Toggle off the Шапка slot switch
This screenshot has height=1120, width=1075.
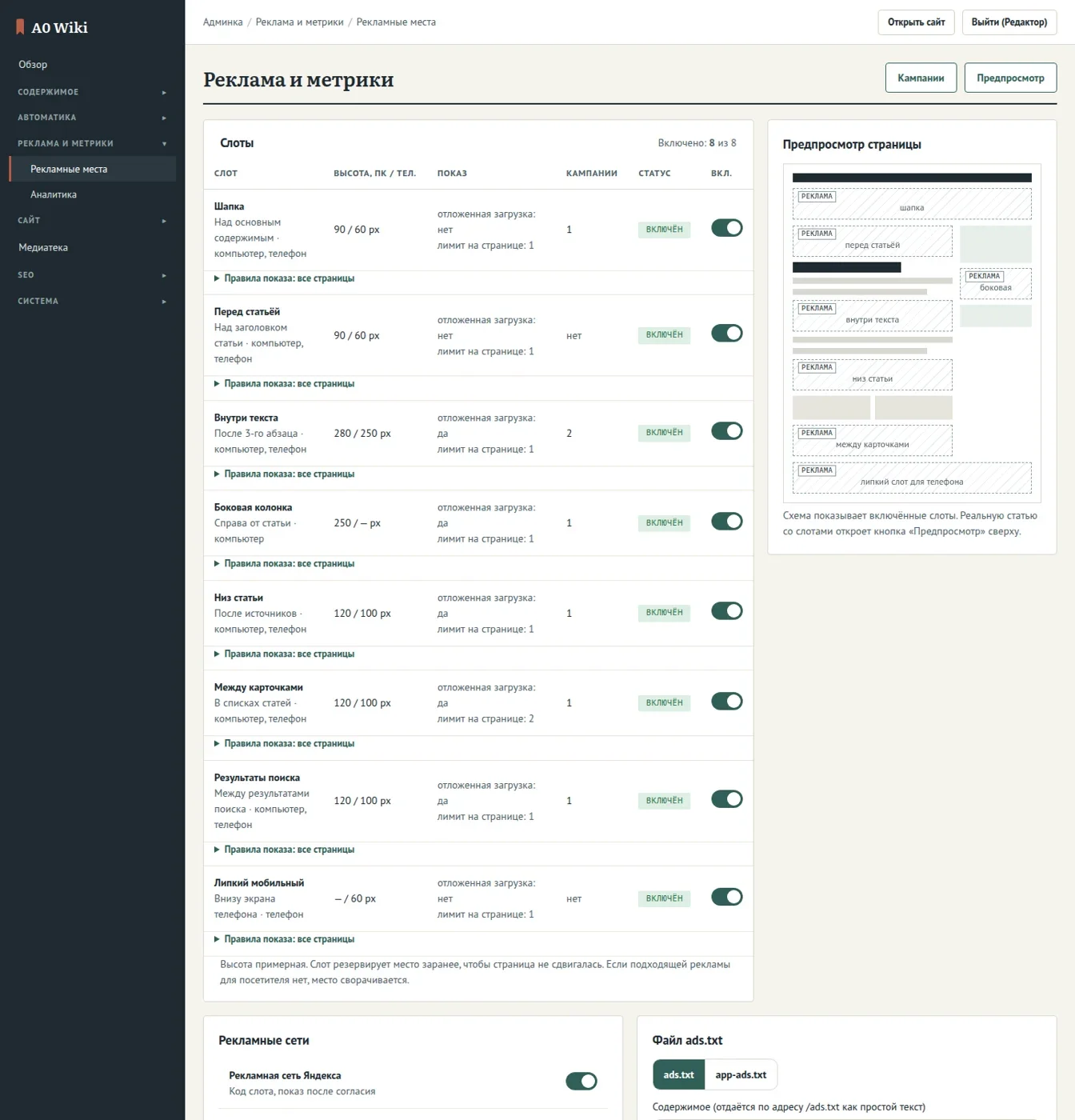pos(726,228)
